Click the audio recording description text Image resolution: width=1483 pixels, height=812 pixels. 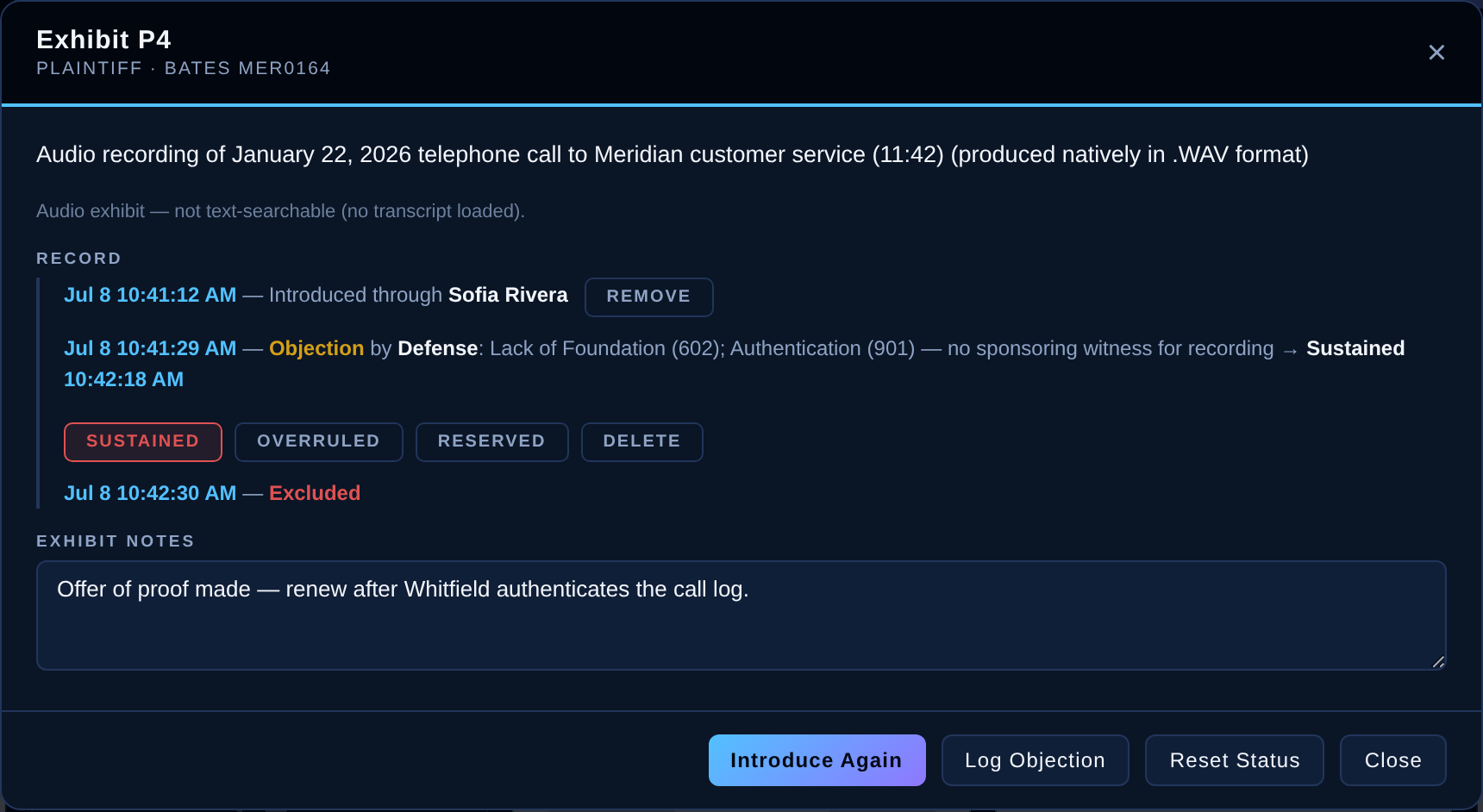tap(673, 154)
